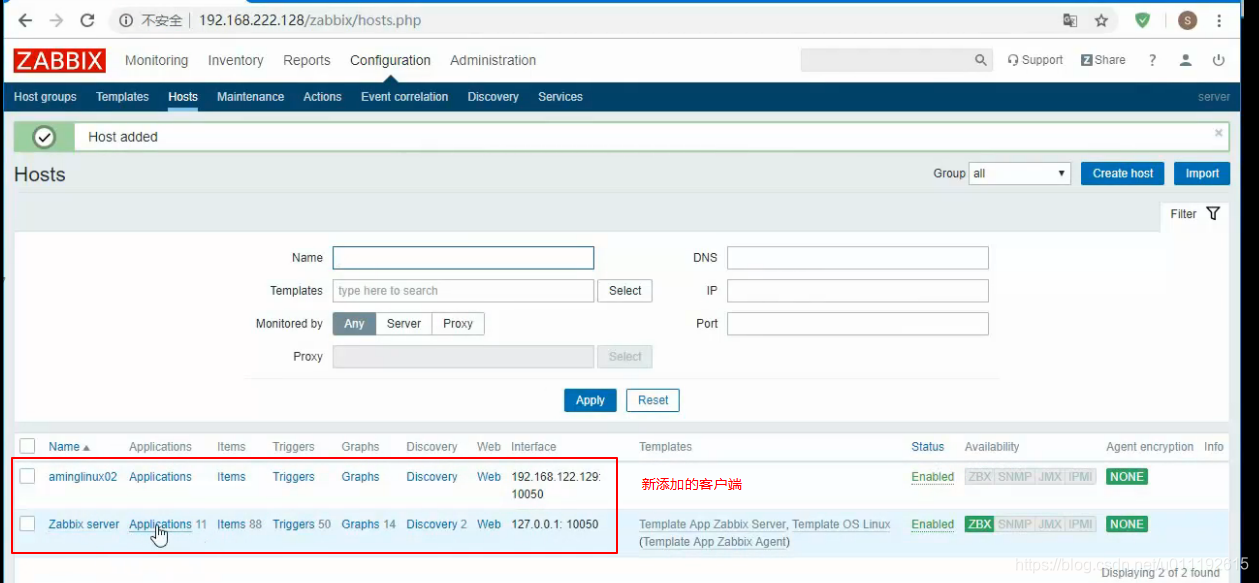Viewport: 1259px width, 583px height.
Task: Focus the Templates search field
Action: tap(463, 291)
